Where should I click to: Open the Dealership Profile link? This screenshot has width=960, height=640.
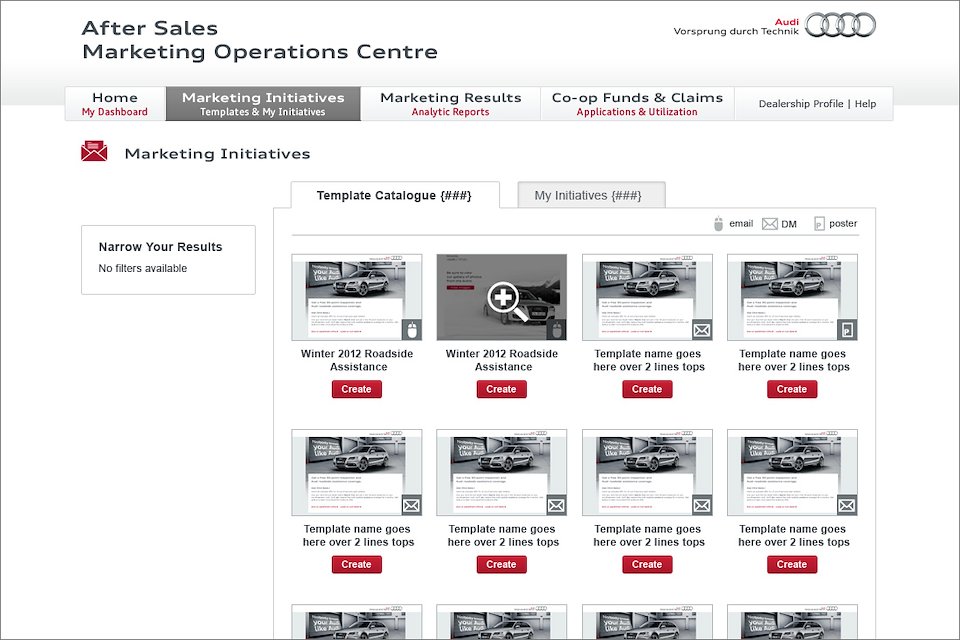point(801,104)
